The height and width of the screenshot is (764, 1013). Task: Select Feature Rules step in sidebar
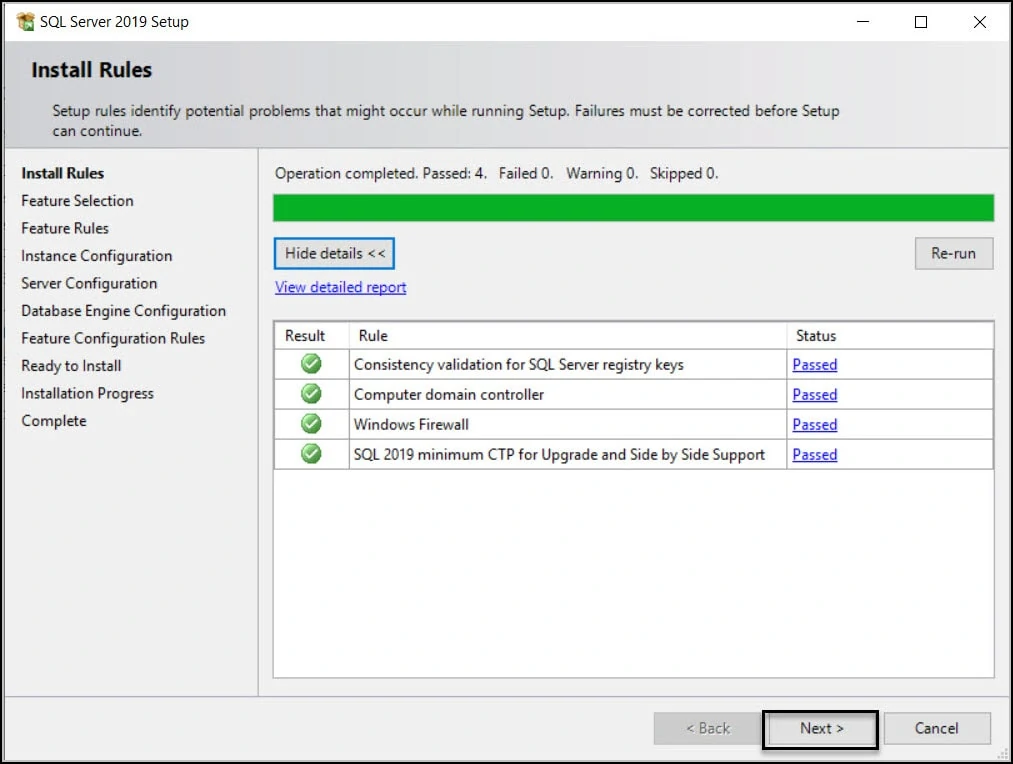click(x=65, y=228)
